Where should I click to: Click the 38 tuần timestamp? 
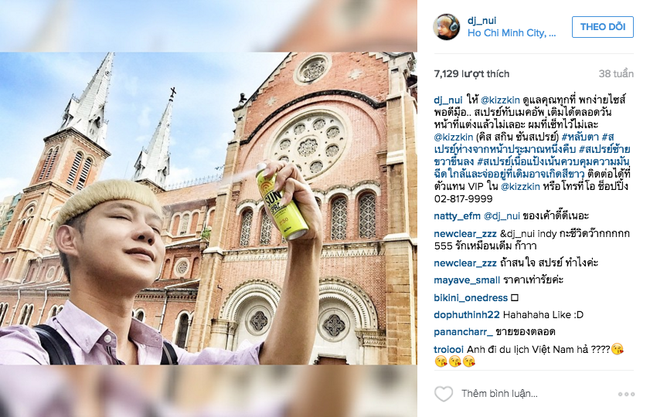click(x=616, y=74)
